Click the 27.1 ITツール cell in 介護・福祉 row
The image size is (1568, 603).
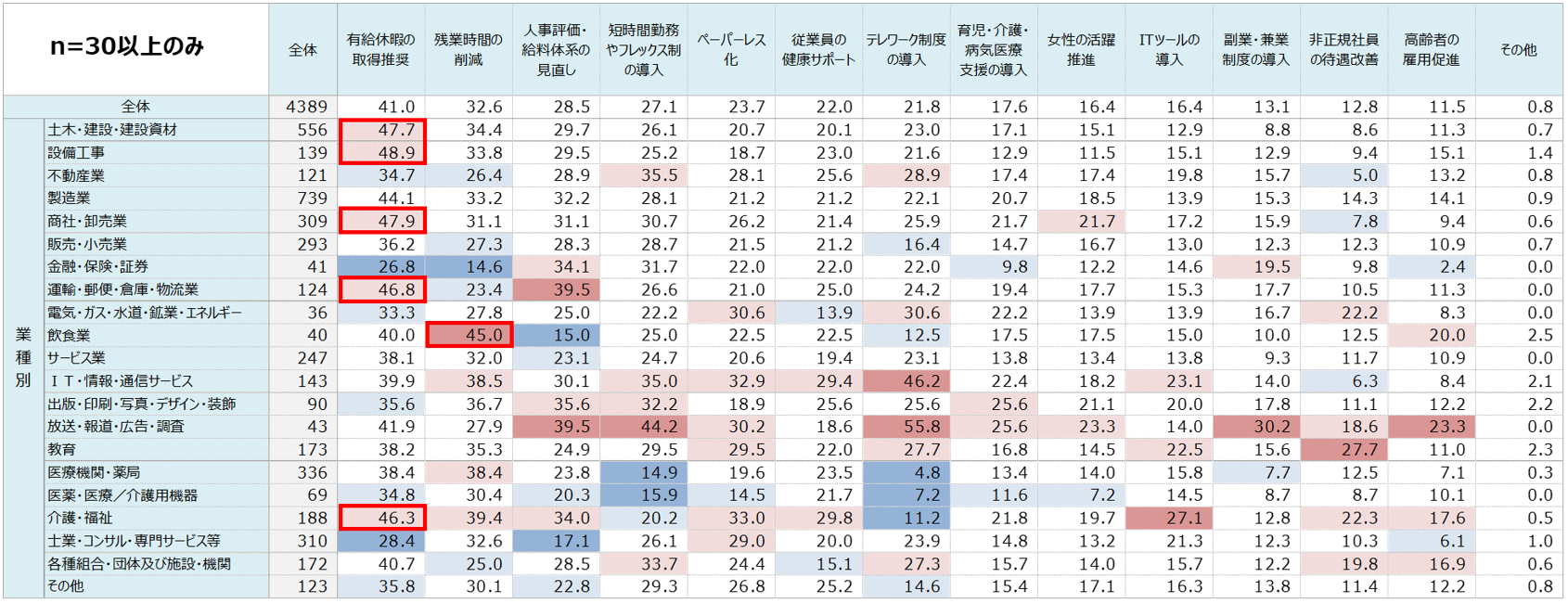pyautogui.click(x=1169, y=518)
